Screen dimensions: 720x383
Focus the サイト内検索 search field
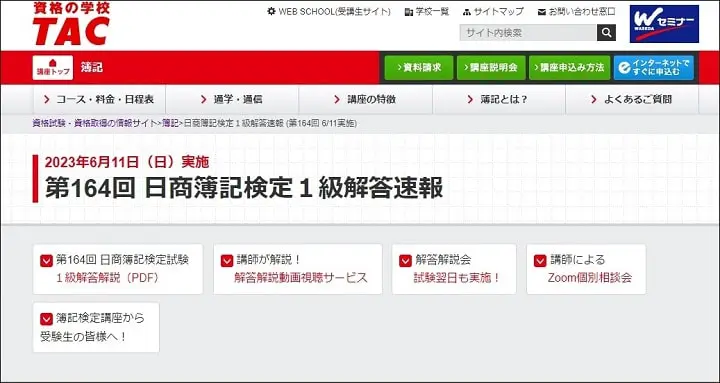[x=528, y=33]
